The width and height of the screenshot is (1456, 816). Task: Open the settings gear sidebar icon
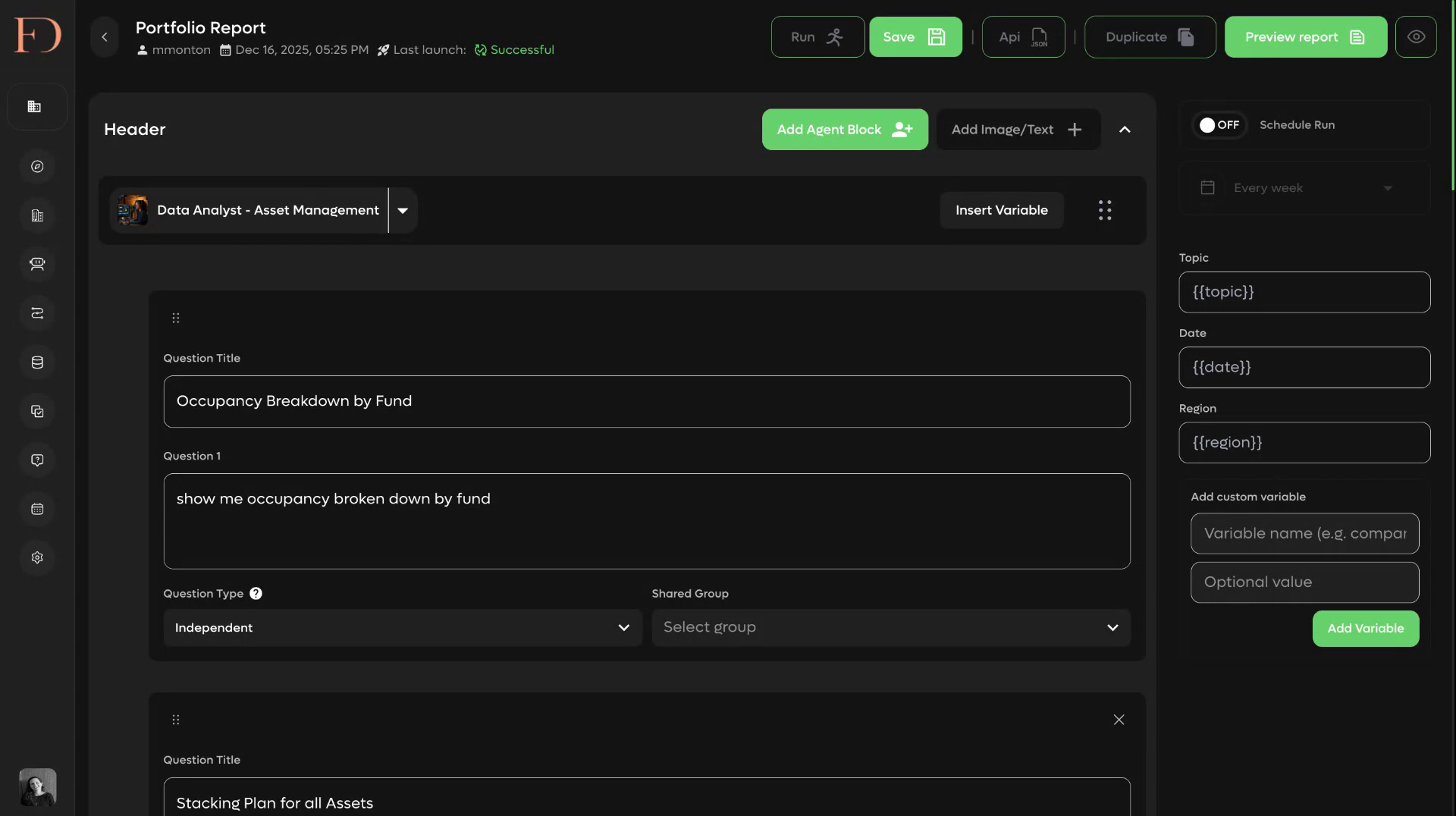click(37, 557)
